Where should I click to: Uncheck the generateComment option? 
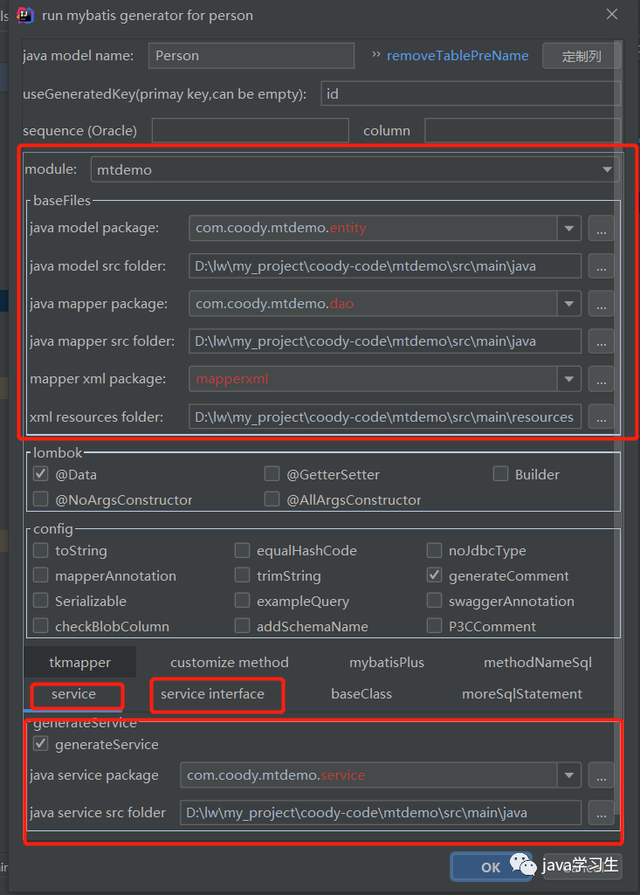(x=434, y=575)
